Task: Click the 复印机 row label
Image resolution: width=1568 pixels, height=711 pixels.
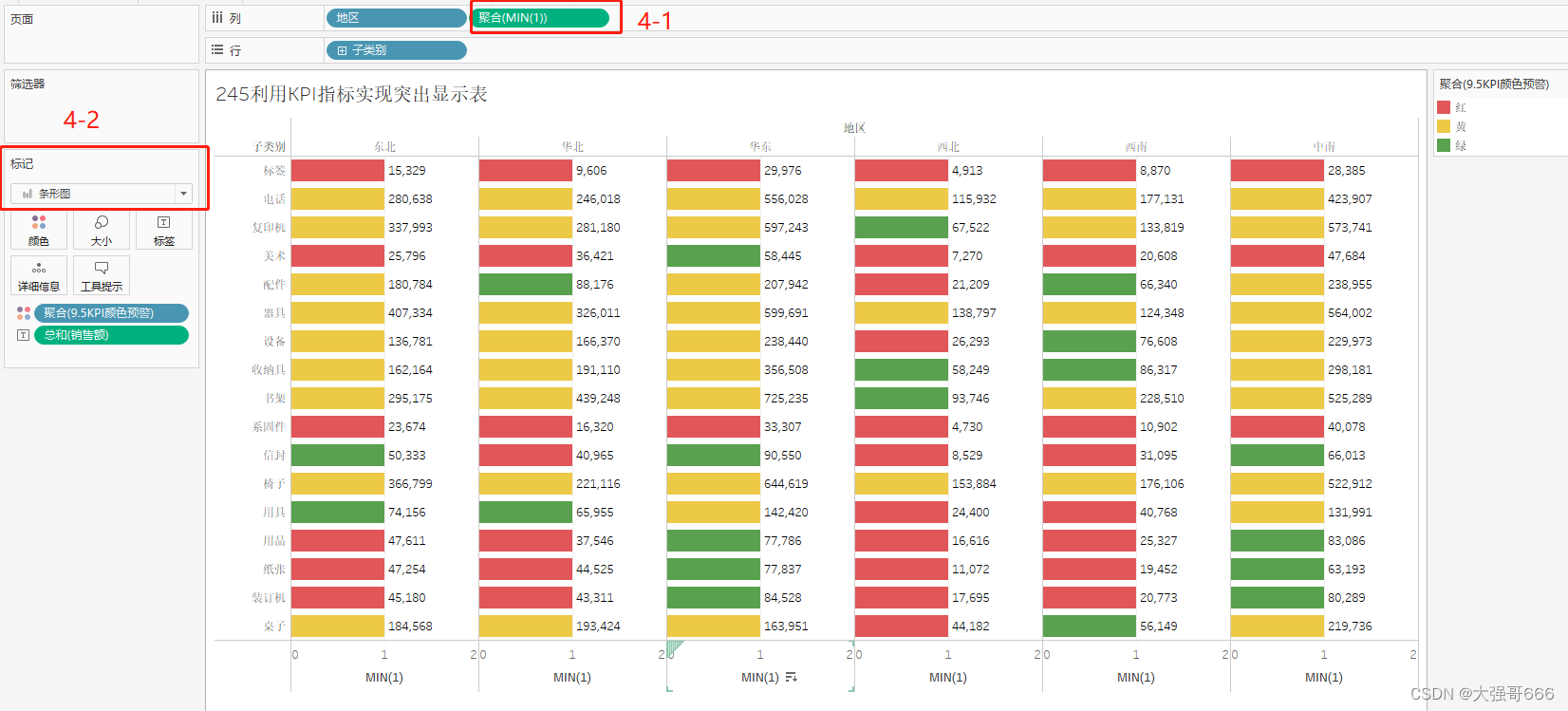Action: (269, 227)
